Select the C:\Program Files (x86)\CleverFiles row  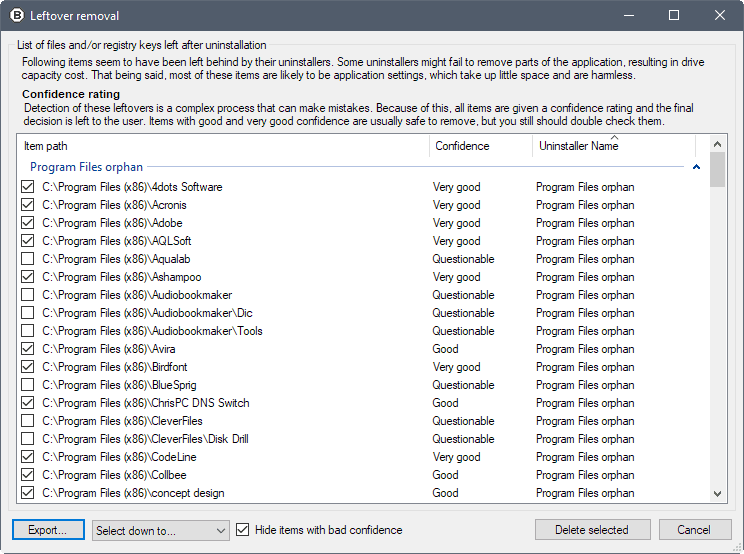coord(363,421)
